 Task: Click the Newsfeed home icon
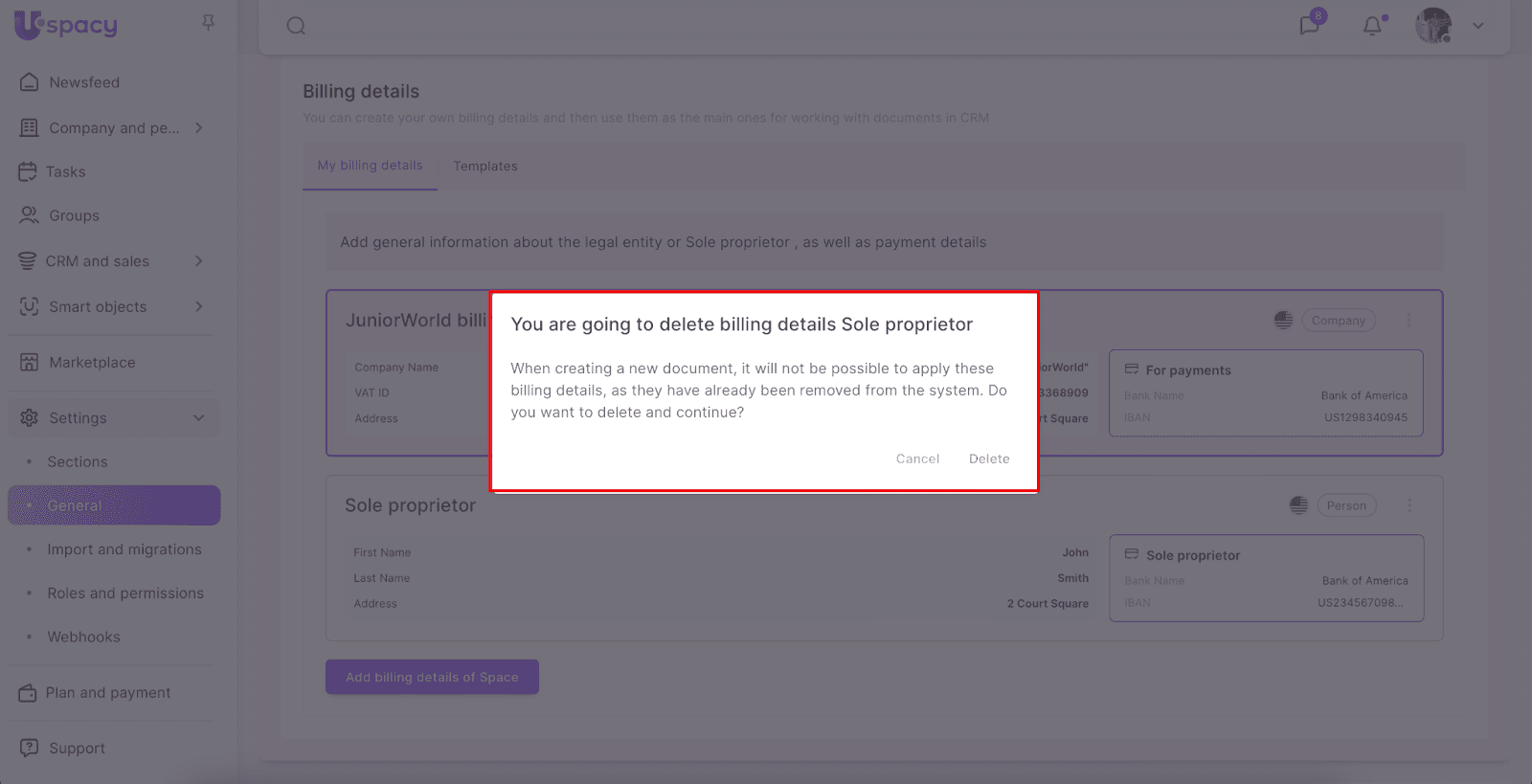[30, 82]
